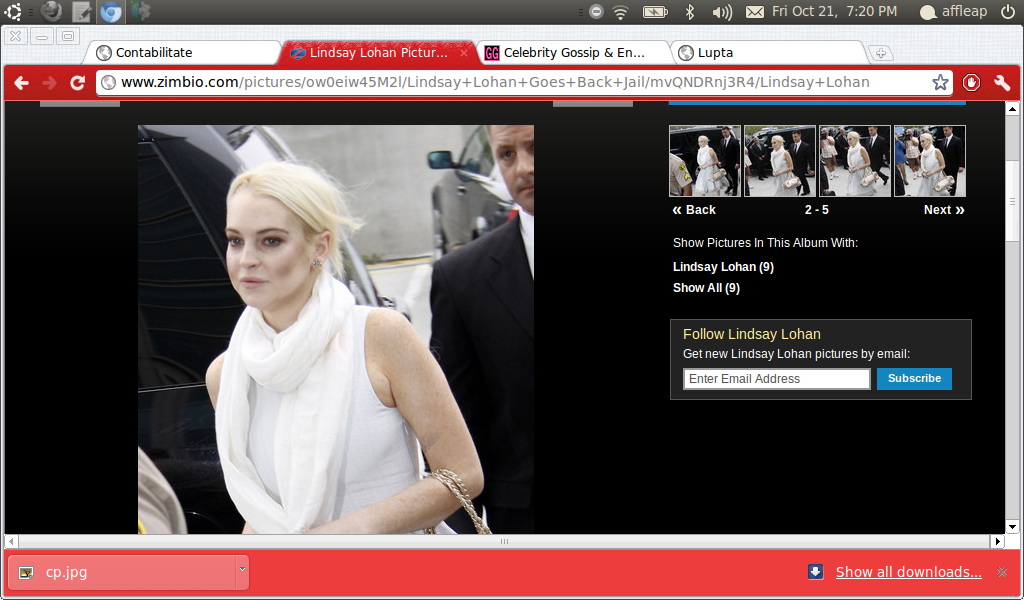Click the horizontal scrollbar thumb

pos(504,541)
